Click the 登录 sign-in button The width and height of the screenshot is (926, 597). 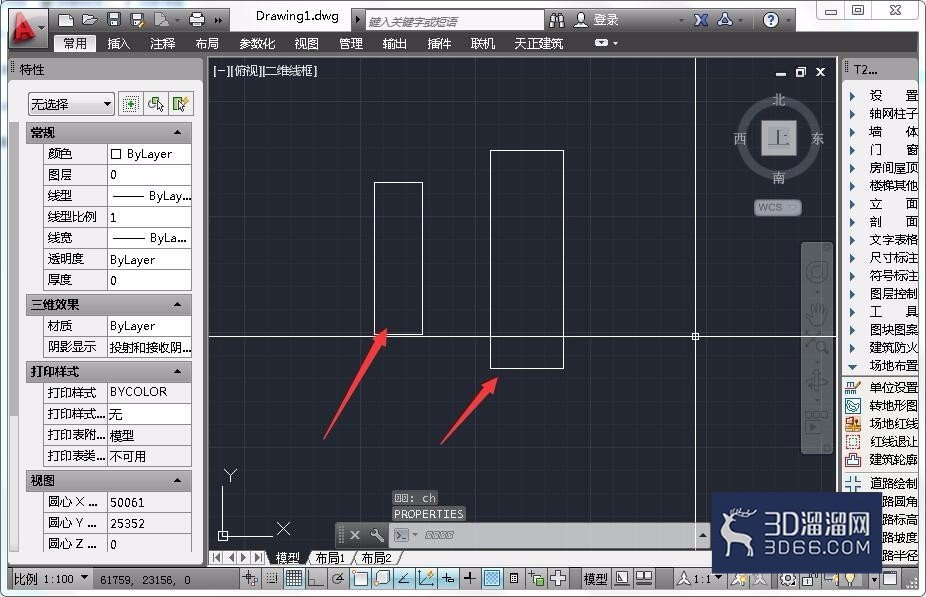597,20
